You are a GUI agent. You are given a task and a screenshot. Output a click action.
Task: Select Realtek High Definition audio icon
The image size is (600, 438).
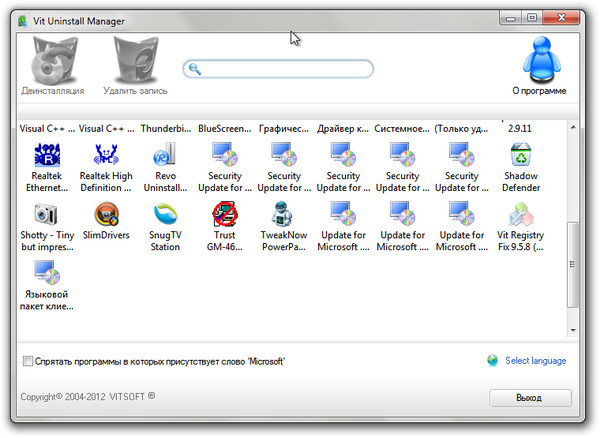pos(106,155)
